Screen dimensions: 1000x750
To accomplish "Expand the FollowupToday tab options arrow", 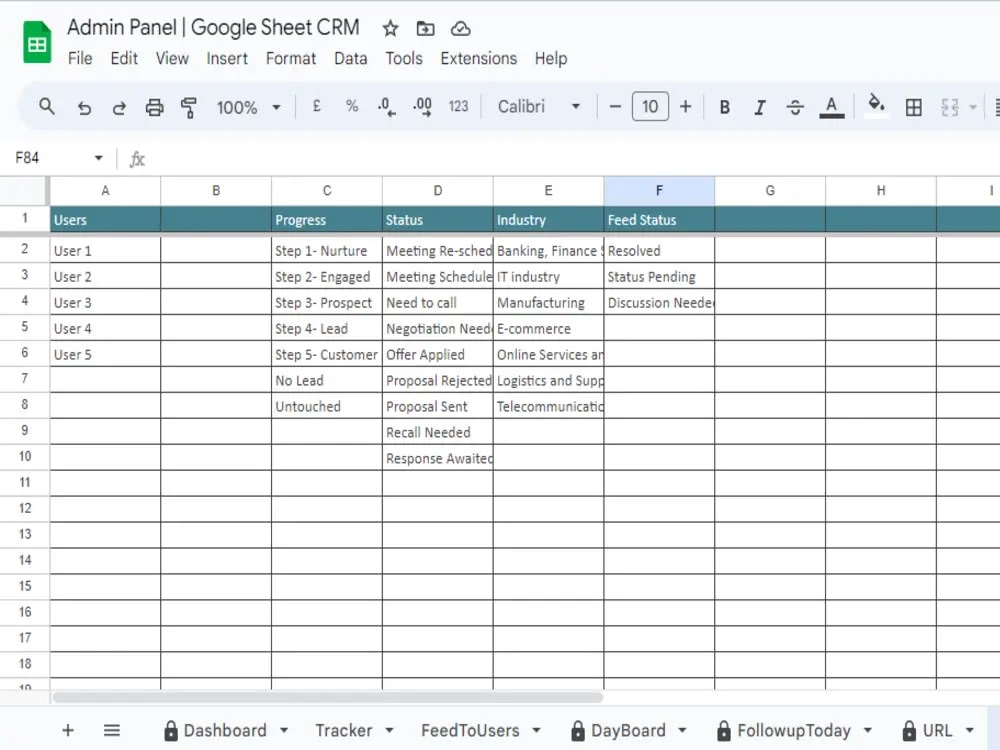I will click(868, 730).
